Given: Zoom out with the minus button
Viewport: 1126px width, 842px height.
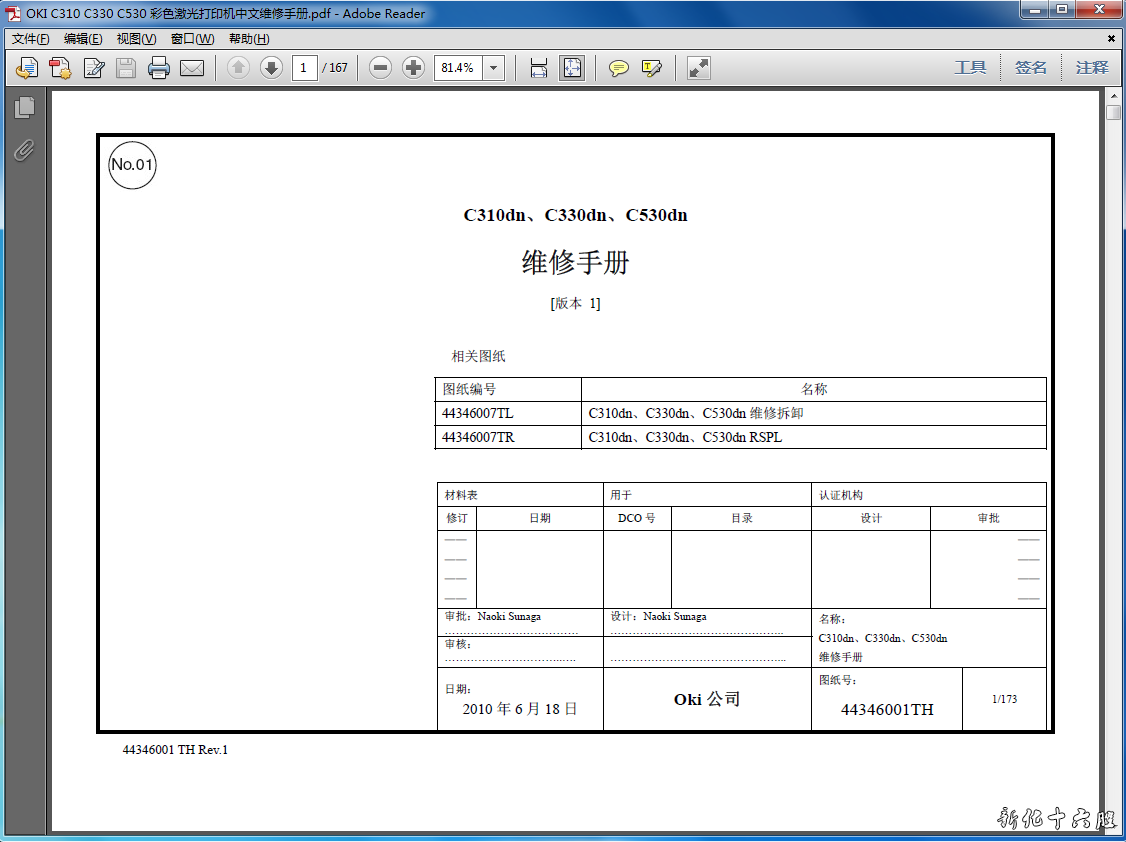Looking at the screenshot, I should (380, 68).
